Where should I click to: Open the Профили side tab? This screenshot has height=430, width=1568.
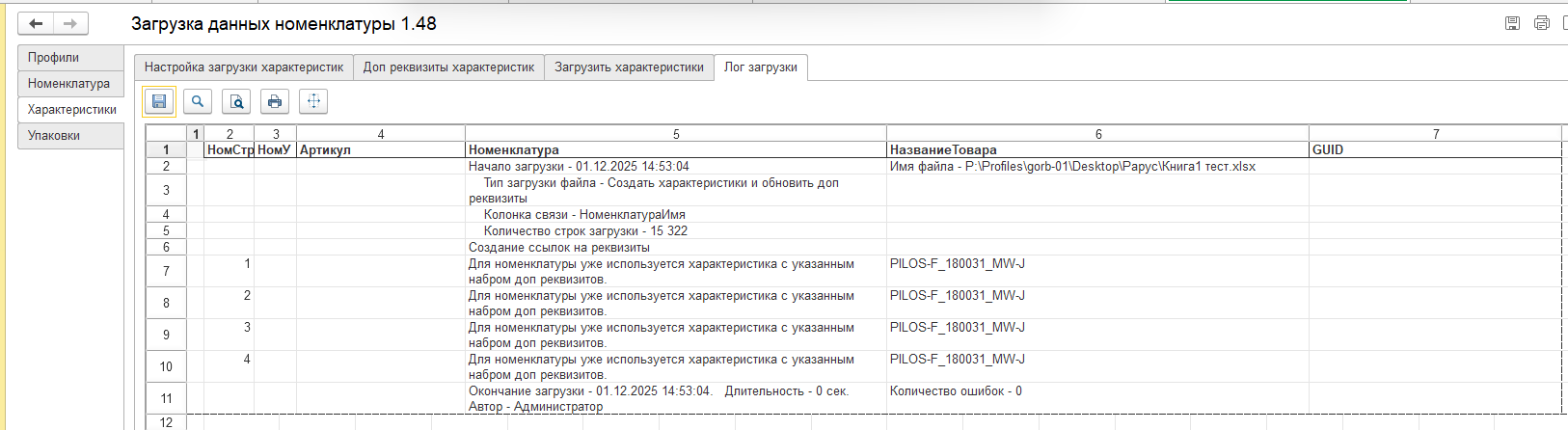pyautogui.click(x=70, y=58)
